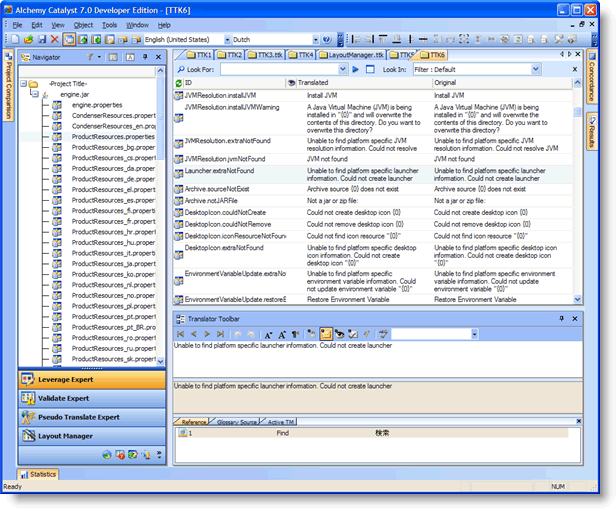Open the source language English dropdown
This screenshot has height=510, width=616.
point(227,40)
